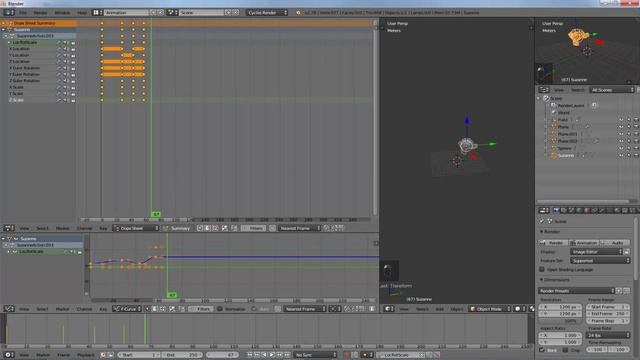Image resolution: width=640 pixels, height=360 pixels.
Task: Click the LocRotScale keying set field
Action: (x=400, y=355)
